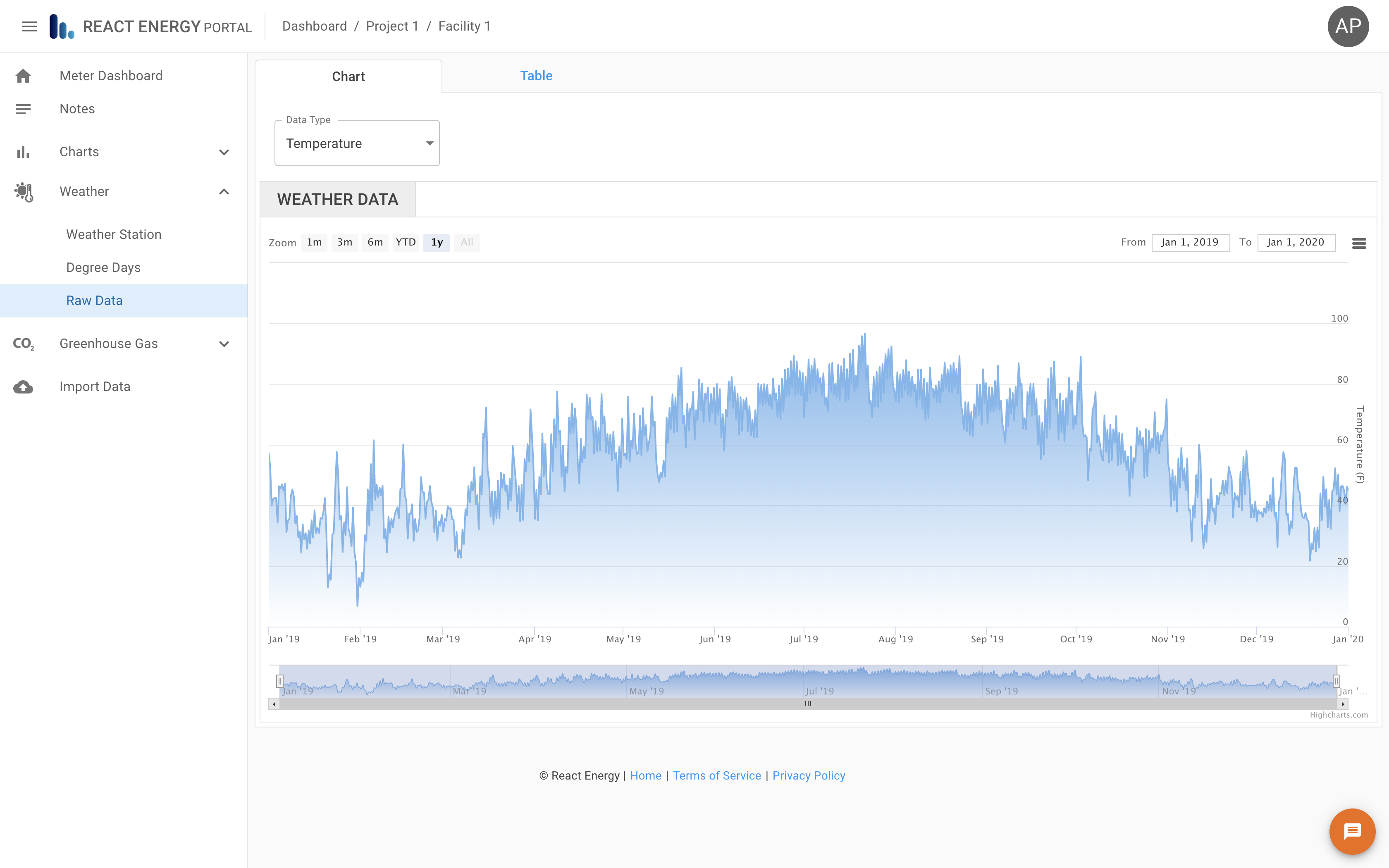The height and width of the screenshot is (868, 1389).
Task: Open Import Data via the upload icon
Action: (23, 386)
